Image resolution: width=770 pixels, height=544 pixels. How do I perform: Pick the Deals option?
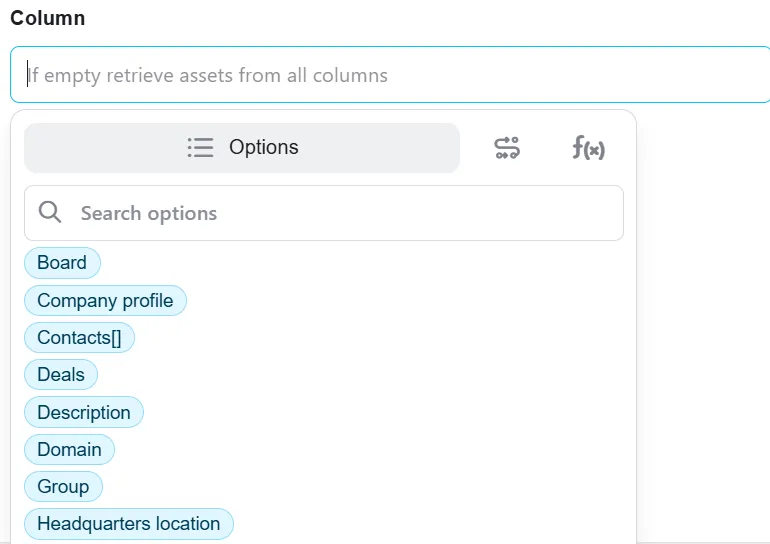tap(61, 375)
